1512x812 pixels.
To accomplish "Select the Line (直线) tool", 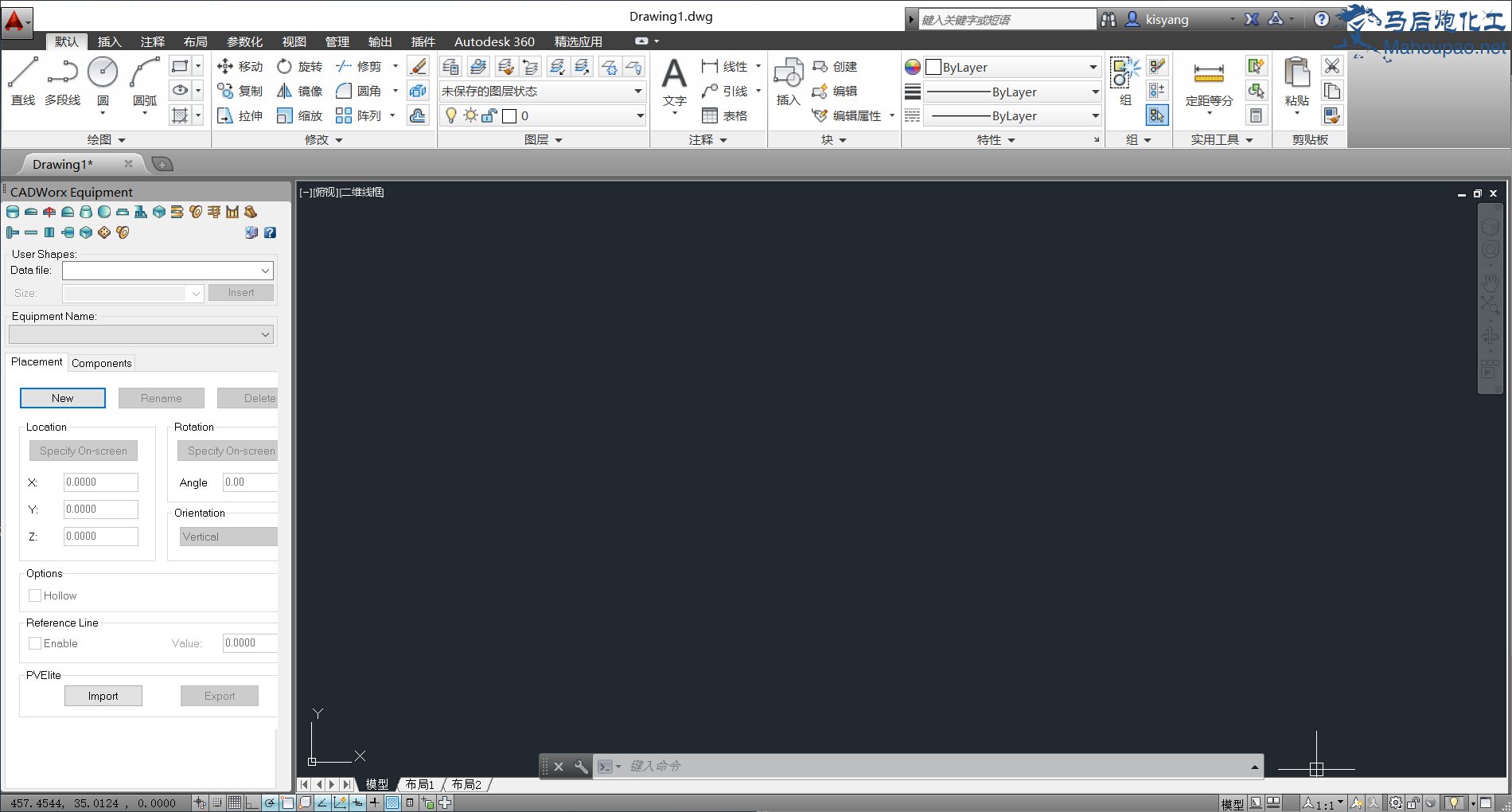I will [22, 80].
